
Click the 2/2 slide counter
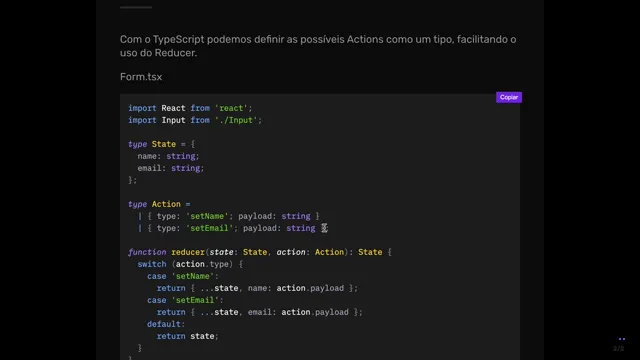coord(618,348)
